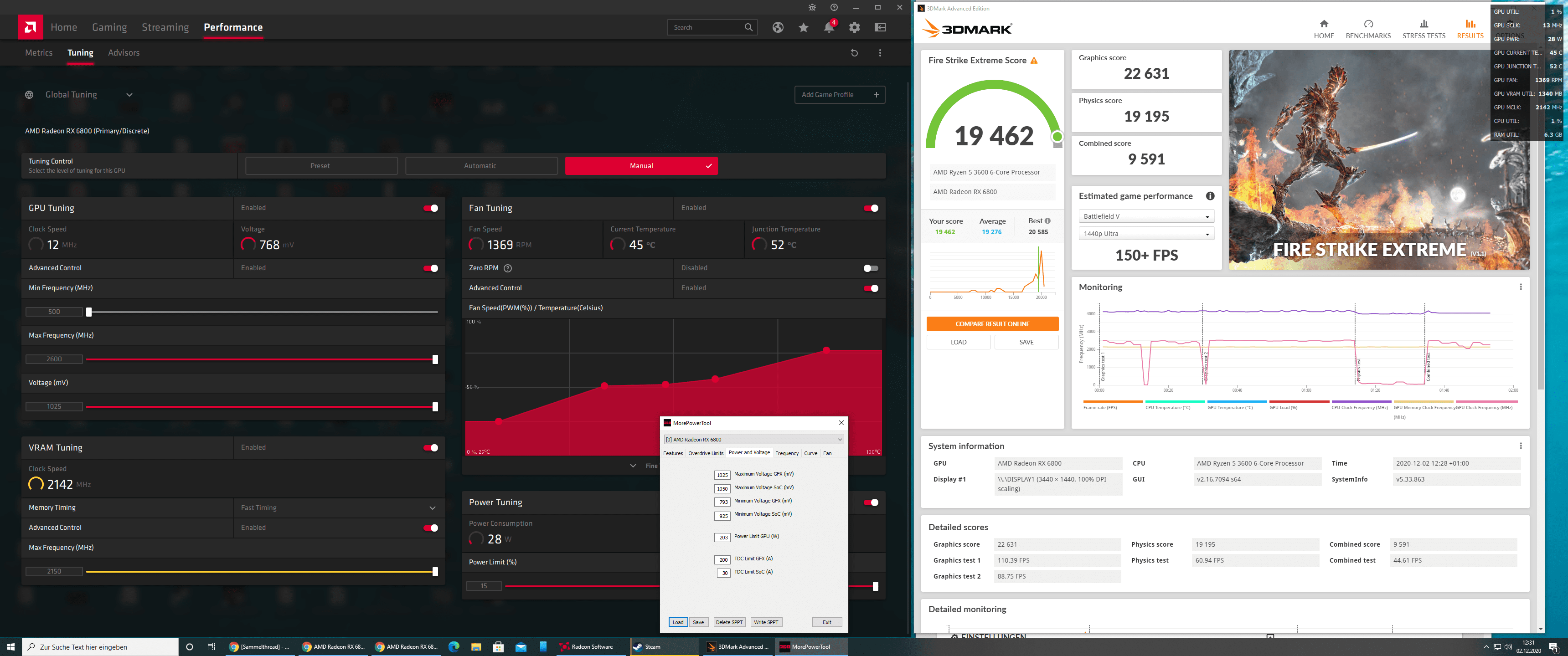Click Power Limit GPU 203 field
This screenshot has height=656, width=1568.
click(722, 538)
